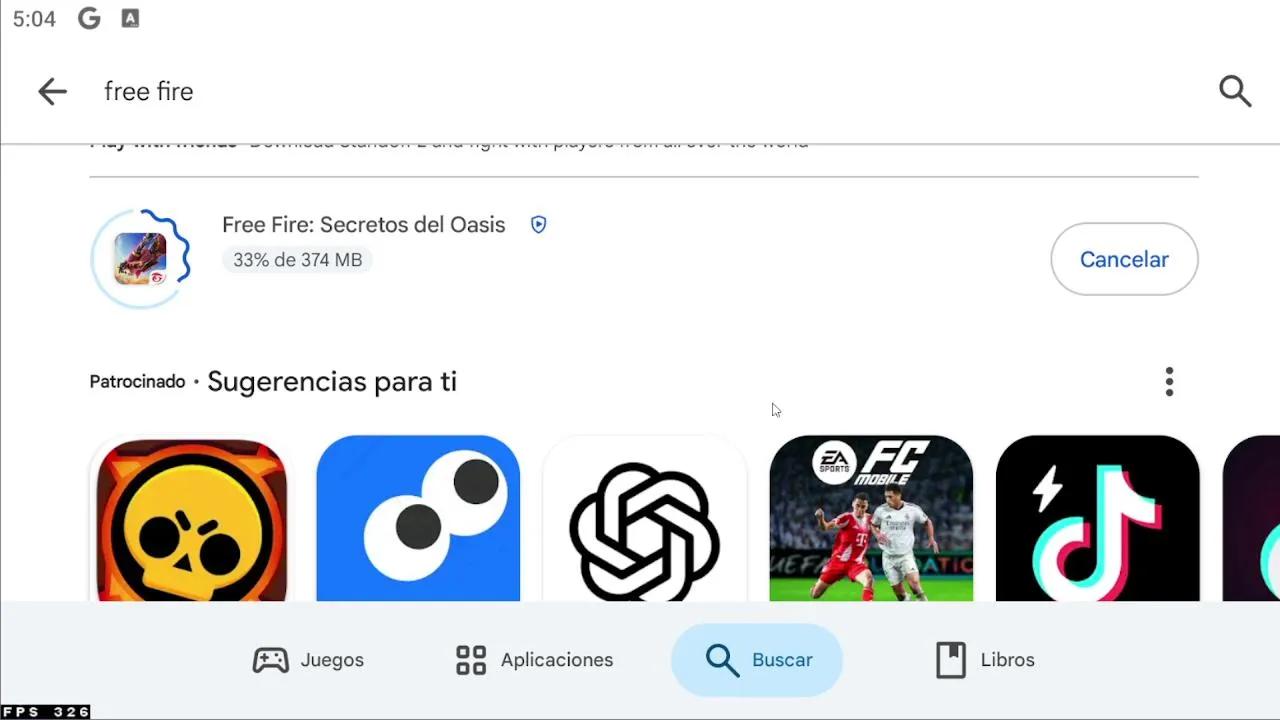Tap the keyboard 'A' status bar icon

130,19
